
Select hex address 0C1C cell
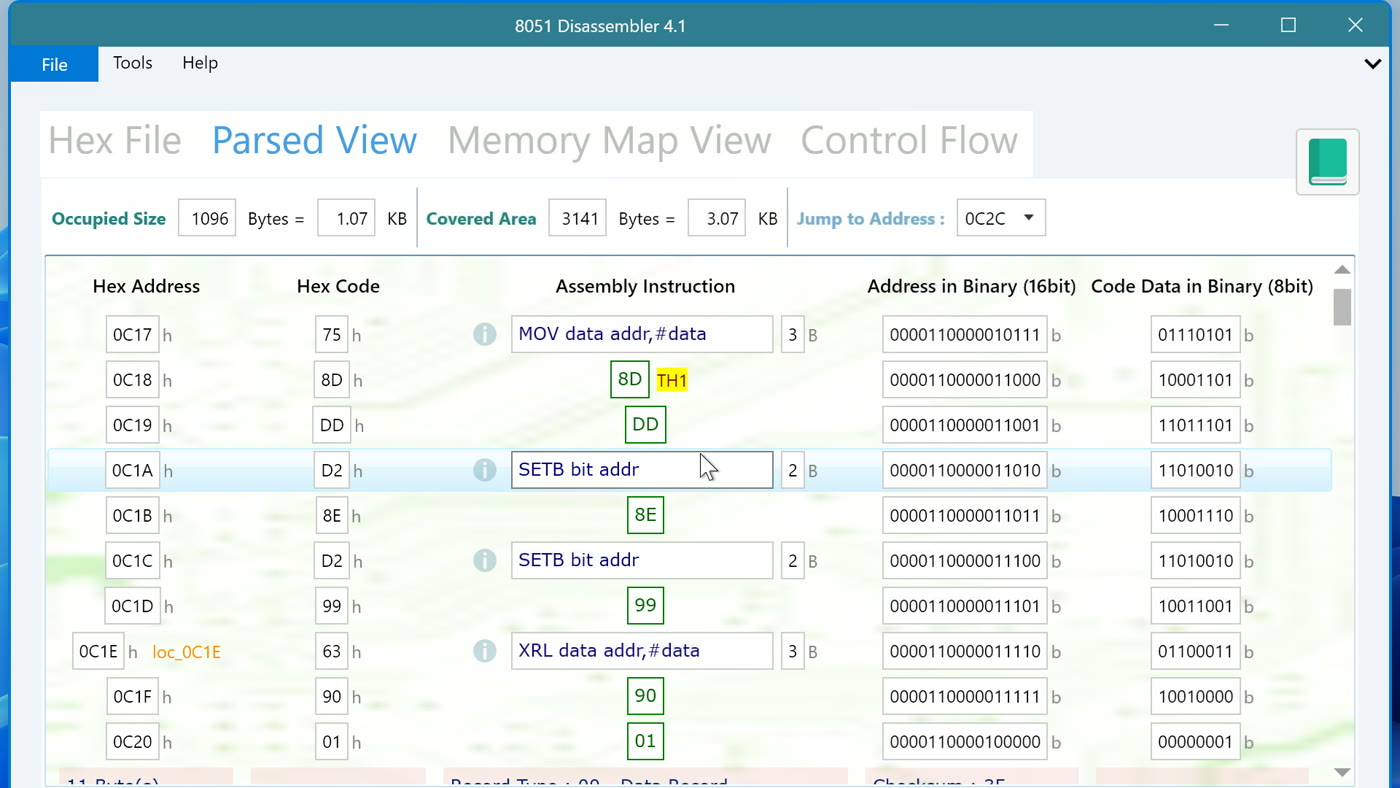[x=132, y=561]
